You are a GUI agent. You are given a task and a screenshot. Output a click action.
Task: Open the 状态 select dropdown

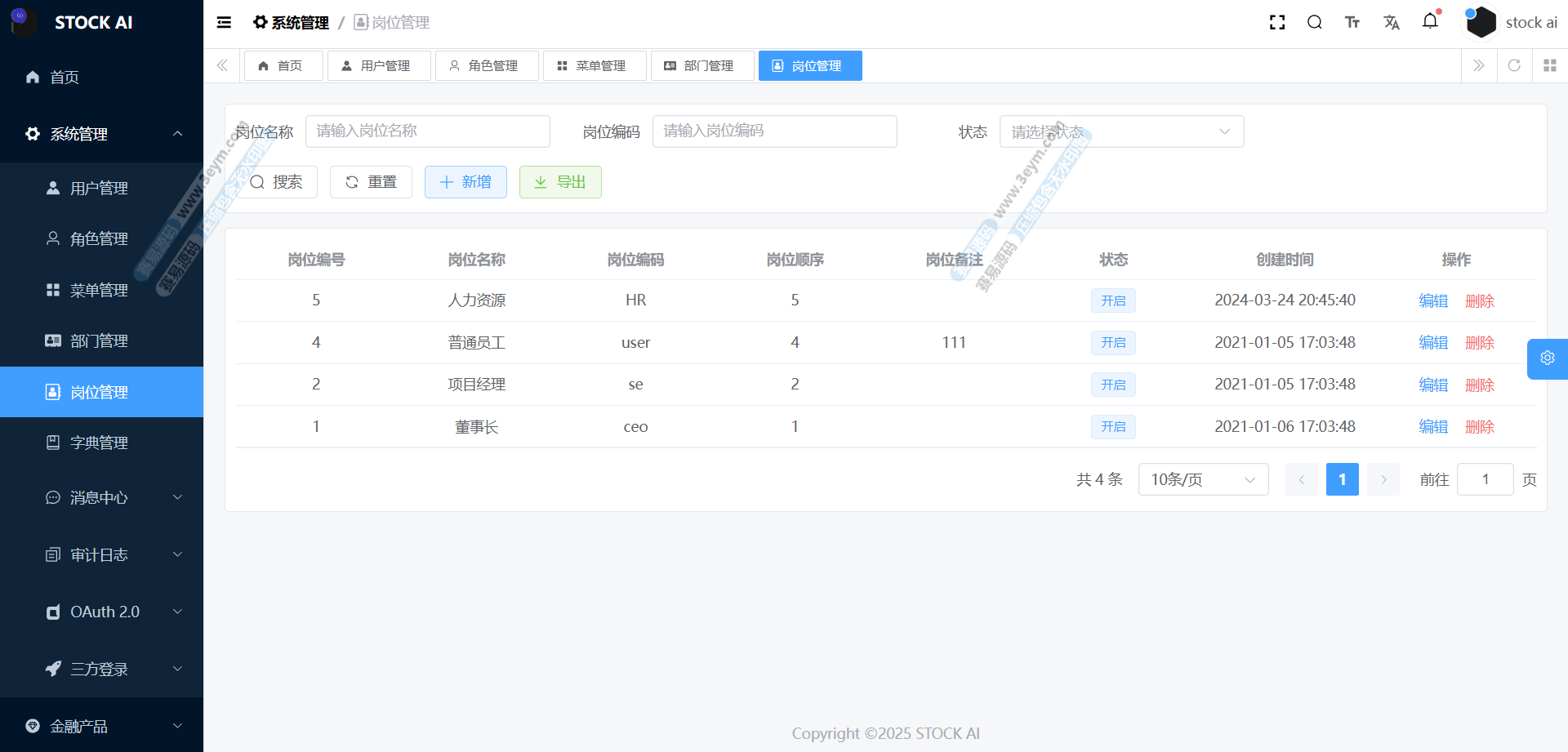coord(1120,132)
